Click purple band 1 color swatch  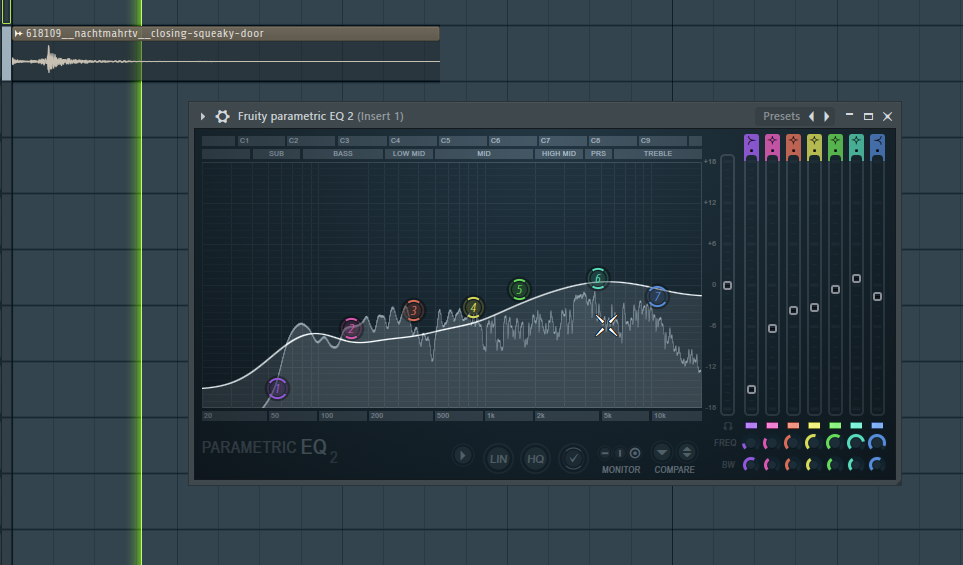coord(751,426)
